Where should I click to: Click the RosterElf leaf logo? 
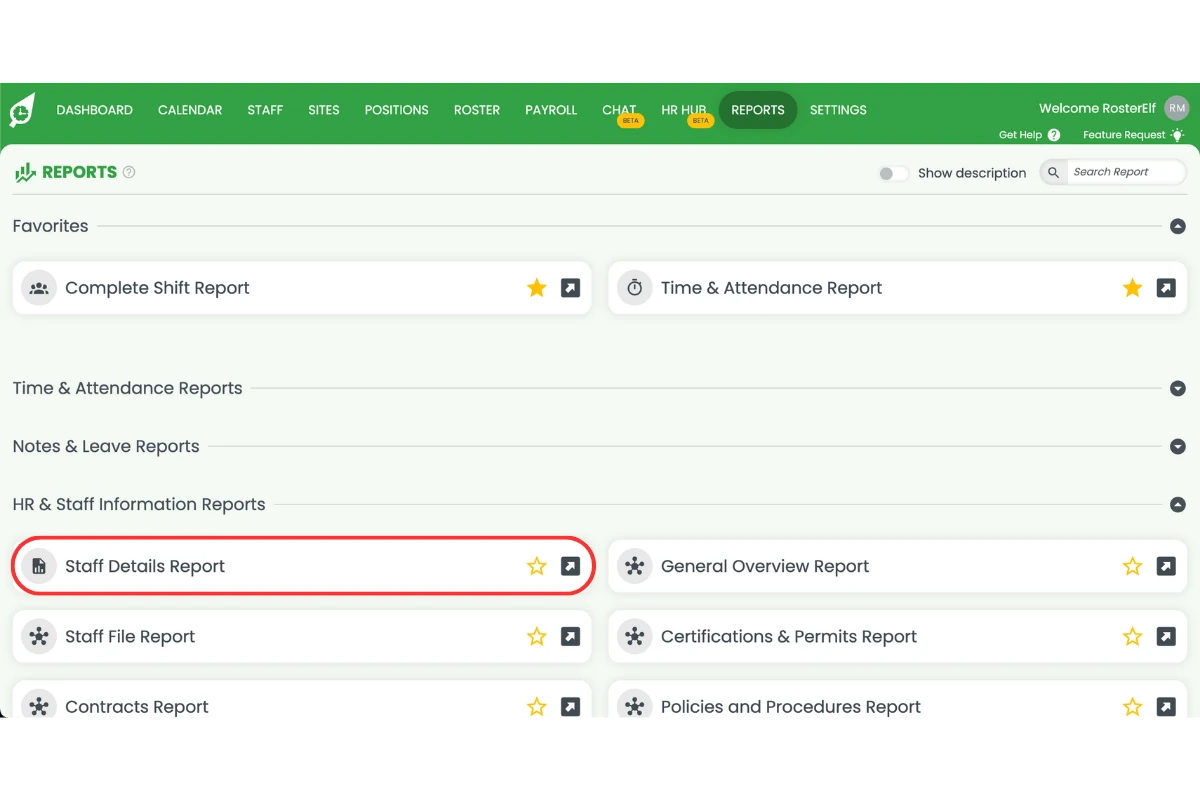[21, 110]
